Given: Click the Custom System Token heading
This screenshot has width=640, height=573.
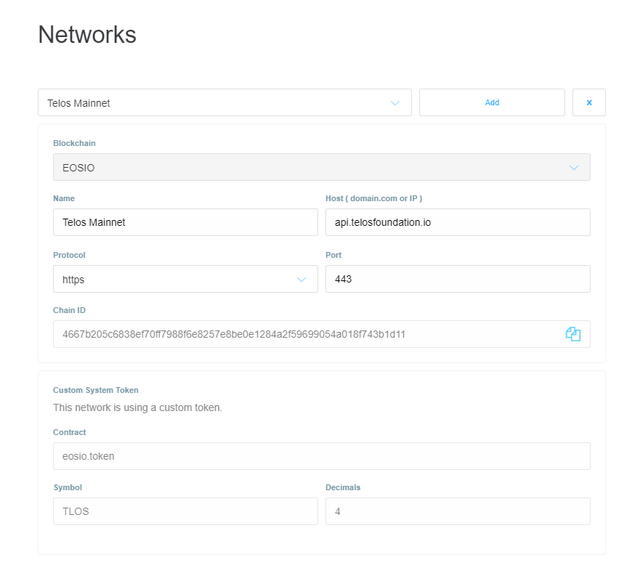Looking at the screenshot, I should point(96,390).
